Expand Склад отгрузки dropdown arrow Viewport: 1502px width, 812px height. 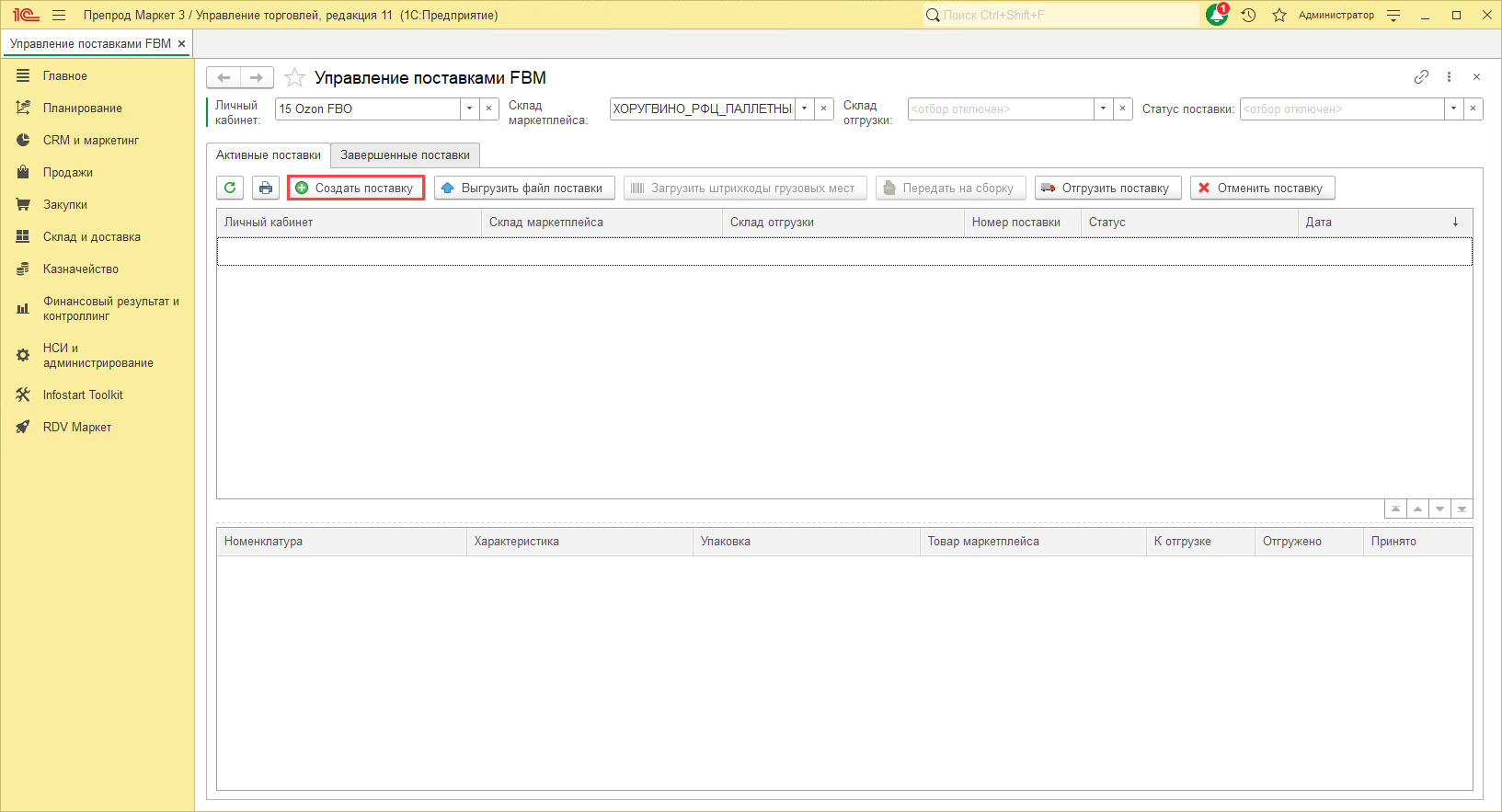pos(1103,109)
